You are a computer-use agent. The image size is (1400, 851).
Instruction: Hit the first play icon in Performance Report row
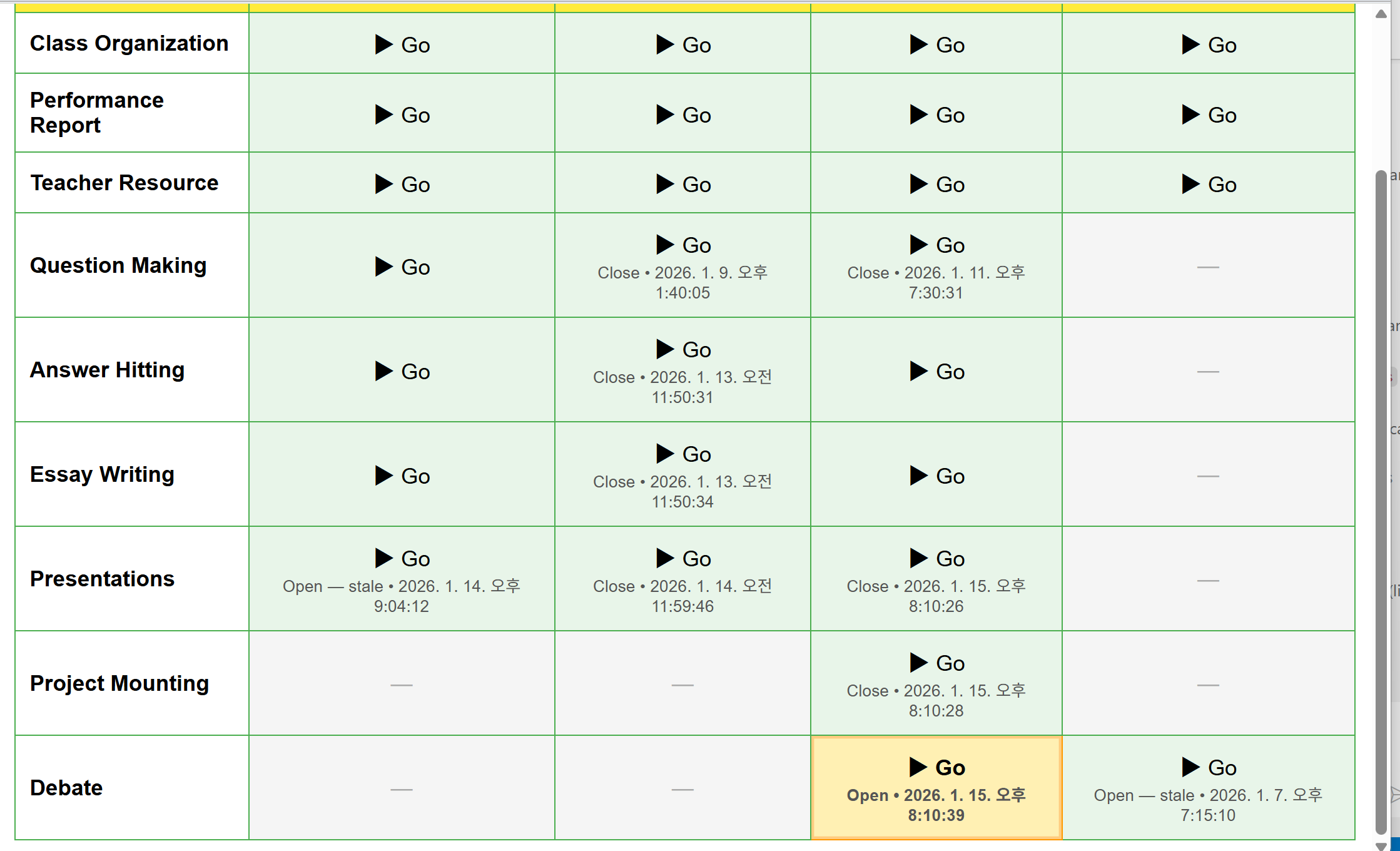click(383, 115)
